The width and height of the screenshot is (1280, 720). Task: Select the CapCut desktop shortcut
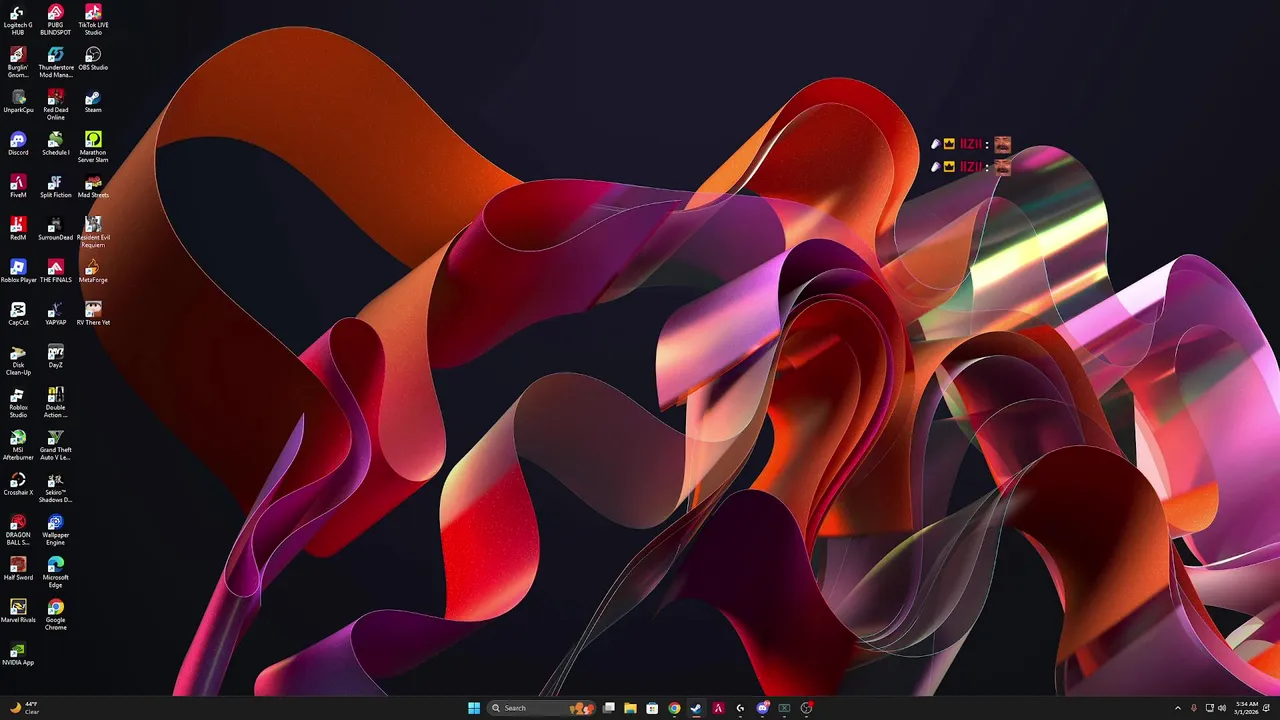18,314
